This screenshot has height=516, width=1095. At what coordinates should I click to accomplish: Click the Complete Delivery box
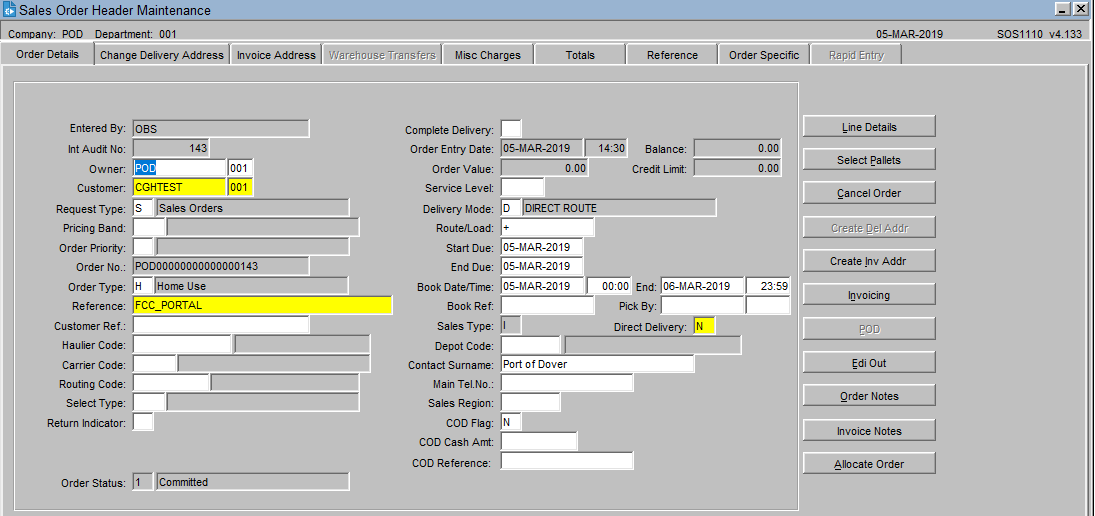(510, 129)
